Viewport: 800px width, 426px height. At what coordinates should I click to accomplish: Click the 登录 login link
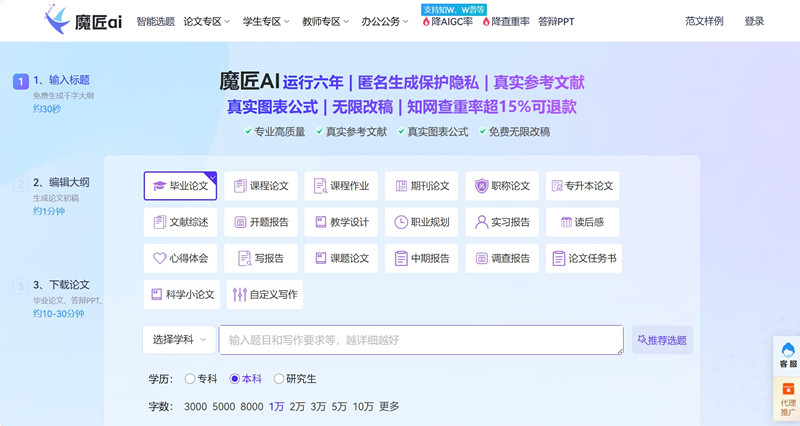(x=754, y=21)
